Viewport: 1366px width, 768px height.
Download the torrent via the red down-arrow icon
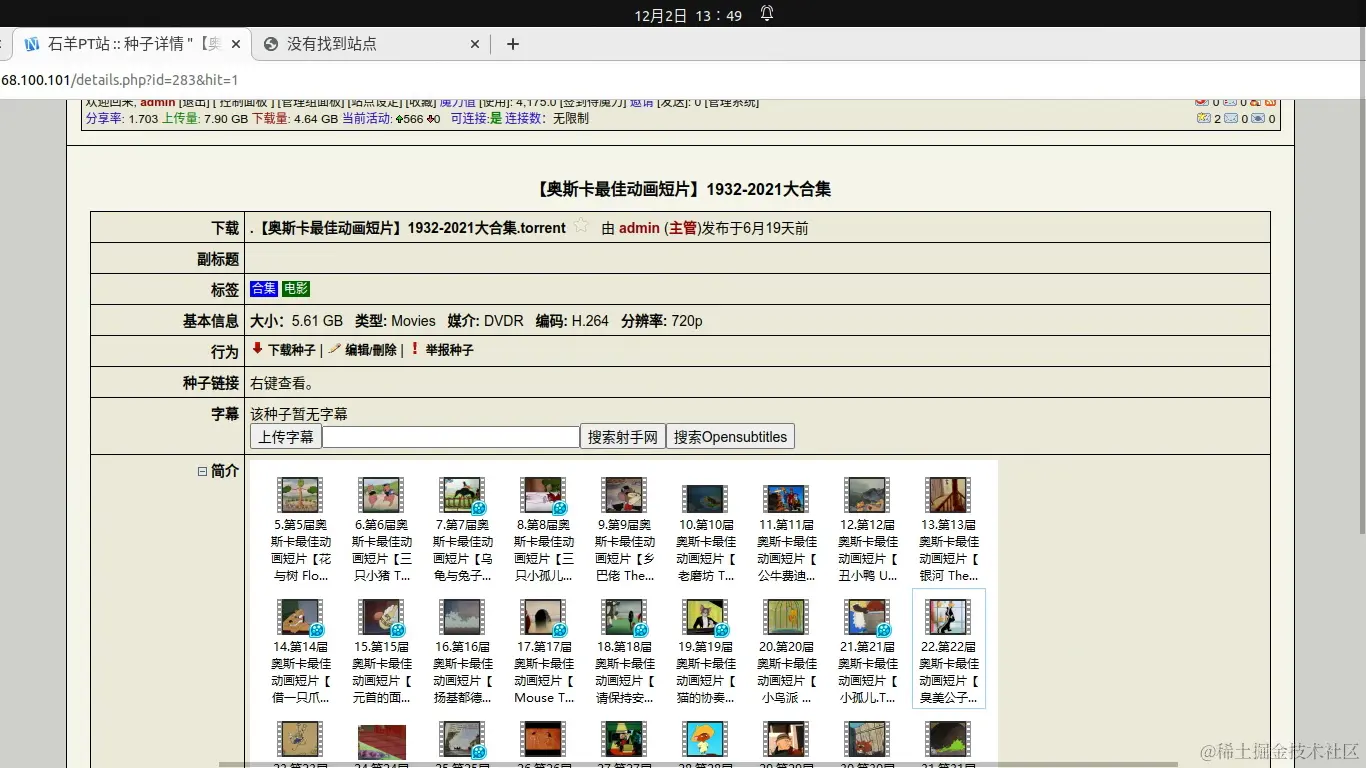tap(258, 350)
